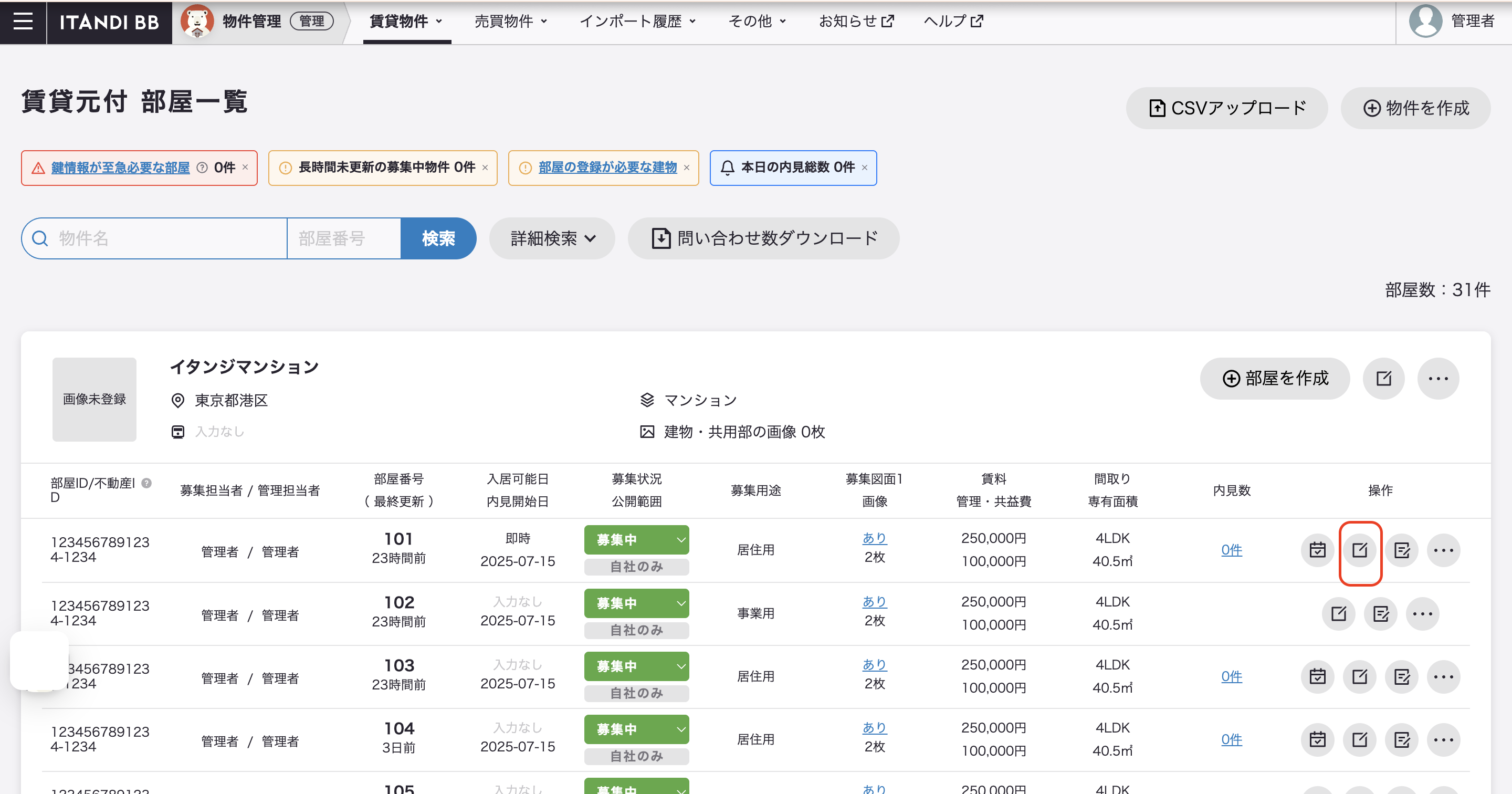Edit room 104 details

[1359, 739]
